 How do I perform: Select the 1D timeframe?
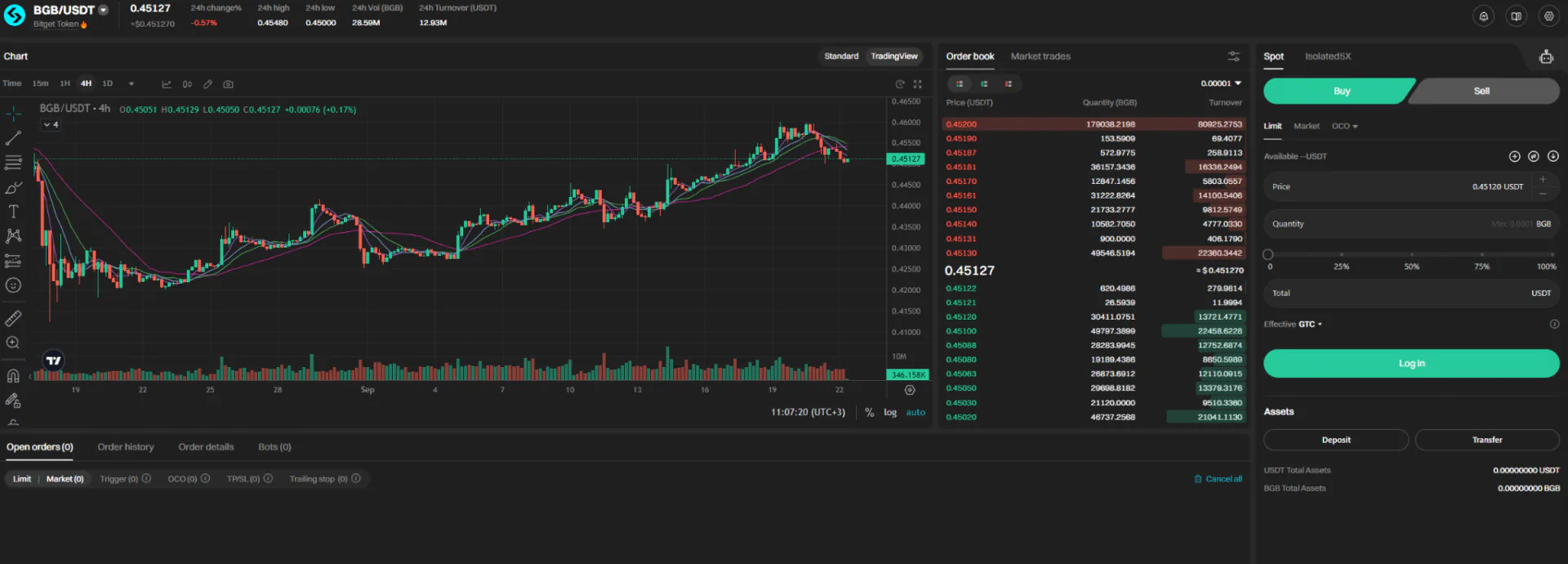click(x=107, y=83)
